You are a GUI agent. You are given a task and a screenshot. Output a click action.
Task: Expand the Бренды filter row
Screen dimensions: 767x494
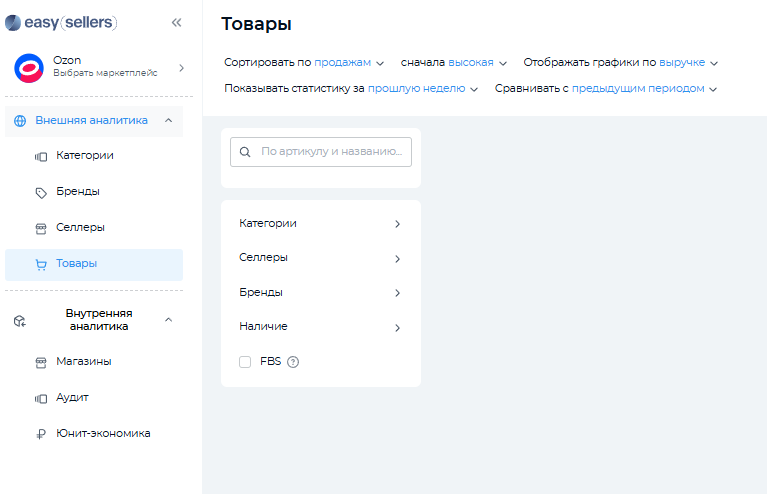pos(320,292)
